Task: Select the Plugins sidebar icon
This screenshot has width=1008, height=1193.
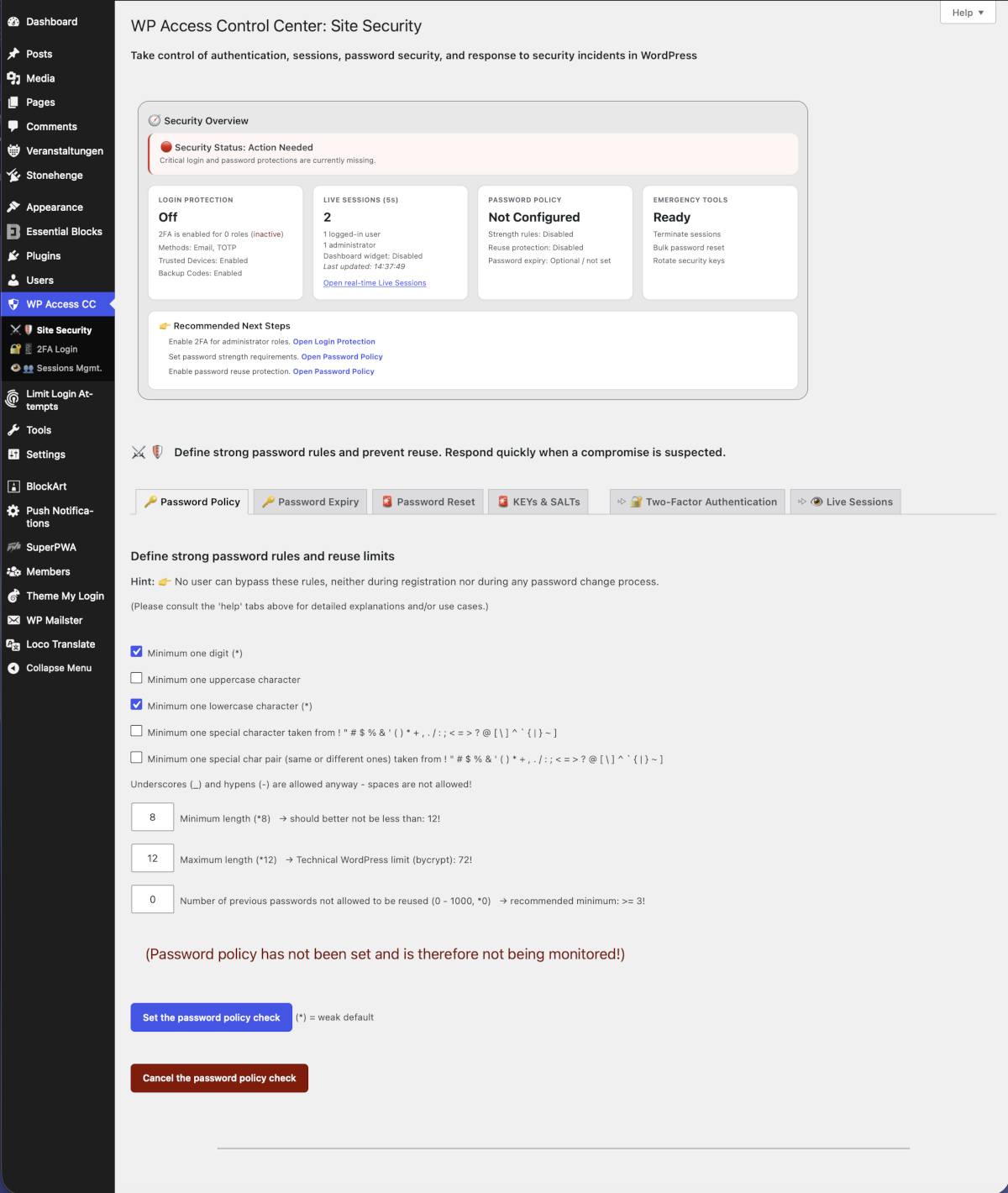Action: 13,255
